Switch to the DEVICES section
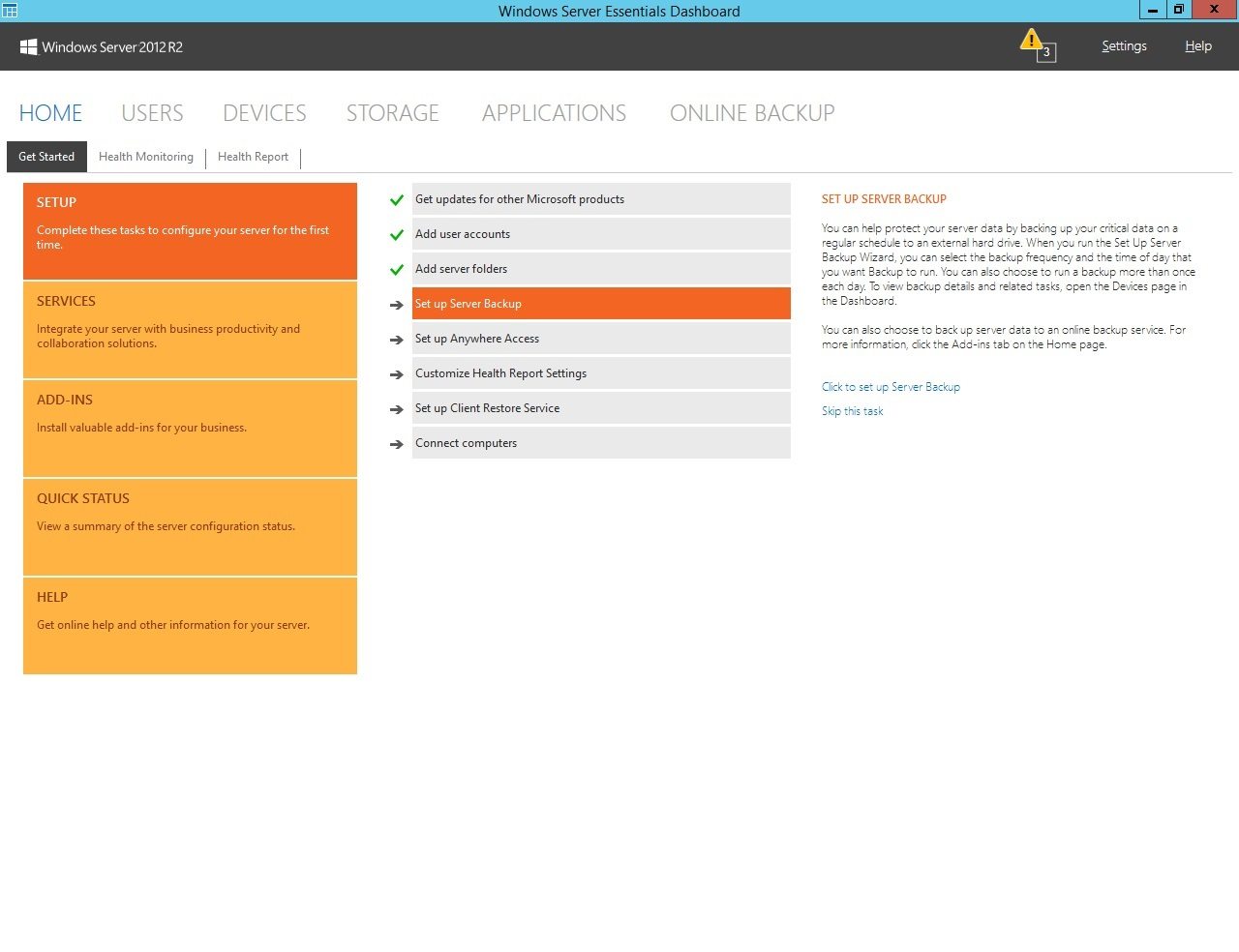 (x=264, y=113)
